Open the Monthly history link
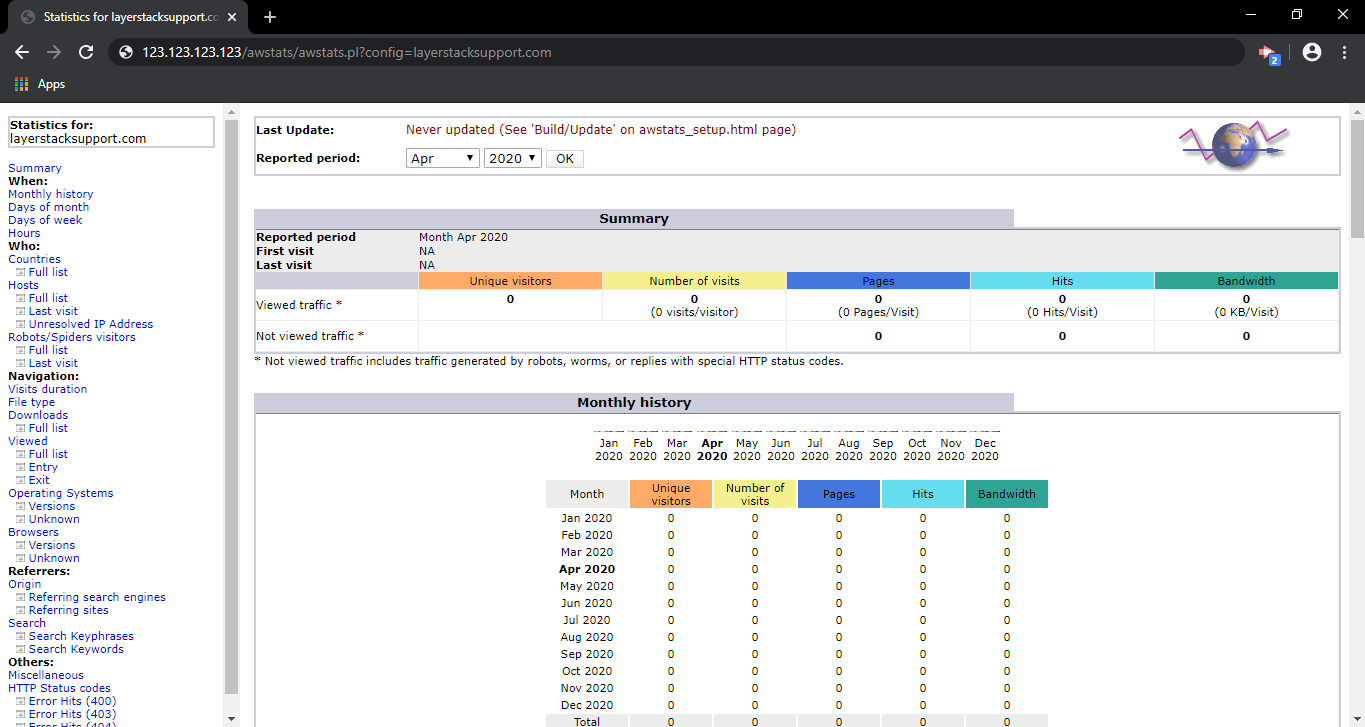The image size is (1365, 727). pos(51,194)
